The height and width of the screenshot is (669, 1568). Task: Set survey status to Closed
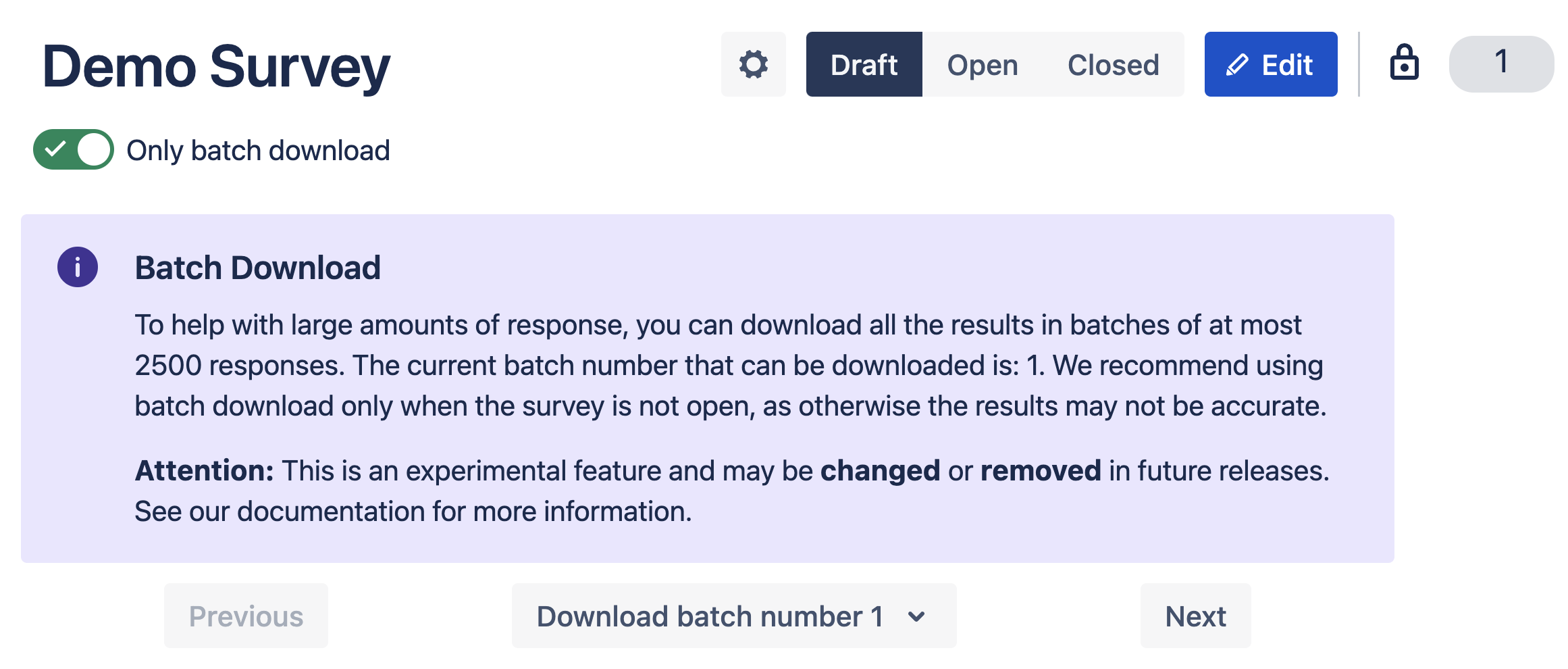1113,65
